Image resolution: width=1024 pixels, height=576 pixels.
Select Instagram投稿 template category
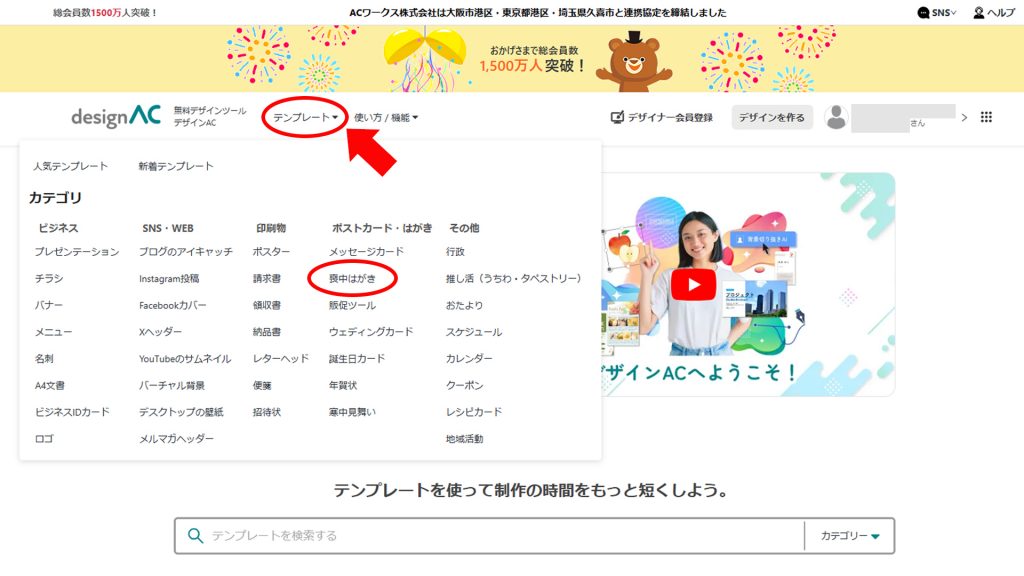pyautogui.click(x=169, y=279)
